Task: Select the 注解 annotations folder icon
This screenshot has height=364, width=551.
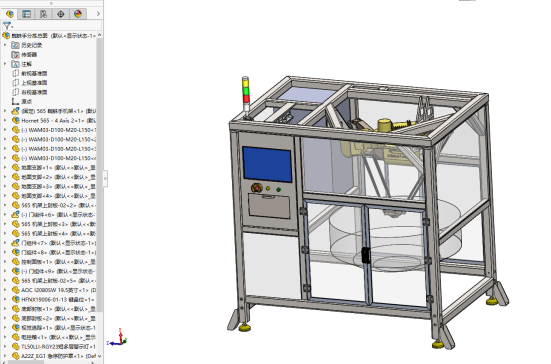Action: [x=15, y=64]
